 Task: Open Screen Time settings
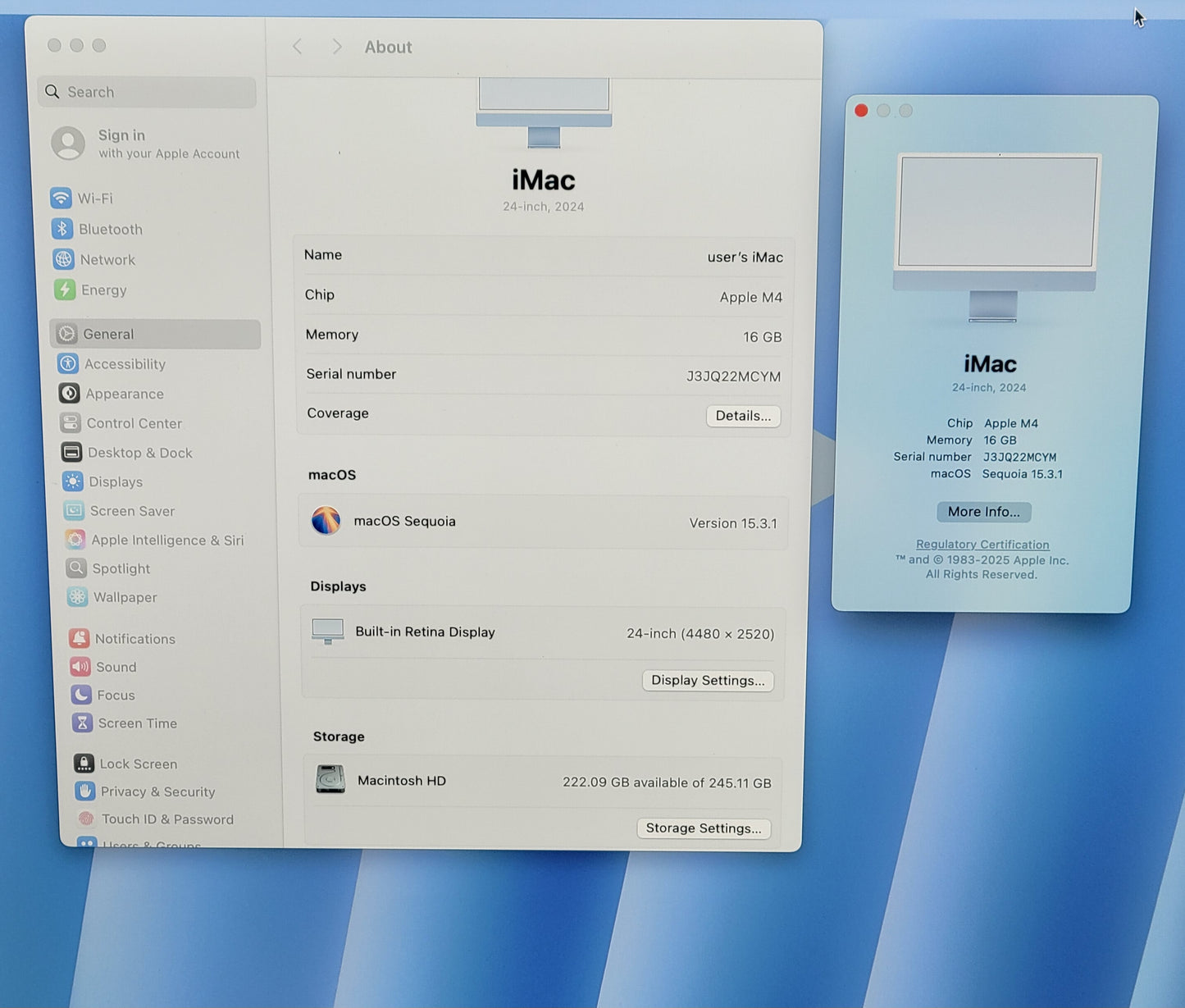tap(82, 723)
